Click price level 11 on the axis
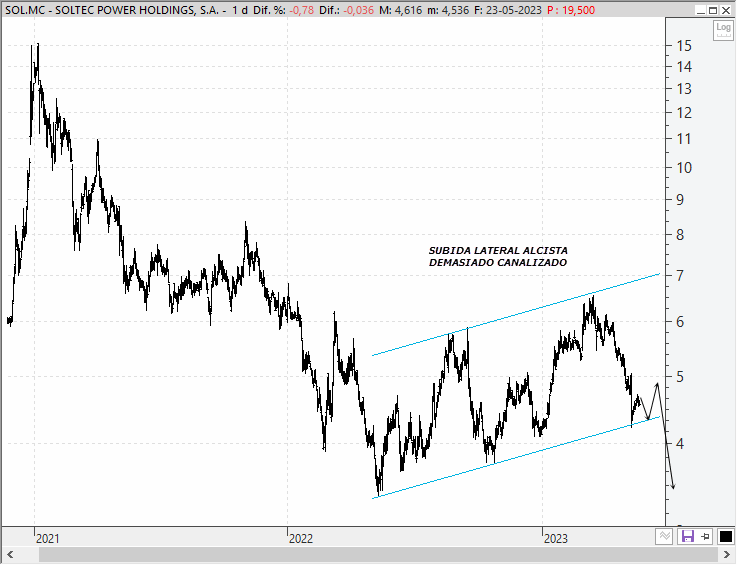 pos(684,139)
